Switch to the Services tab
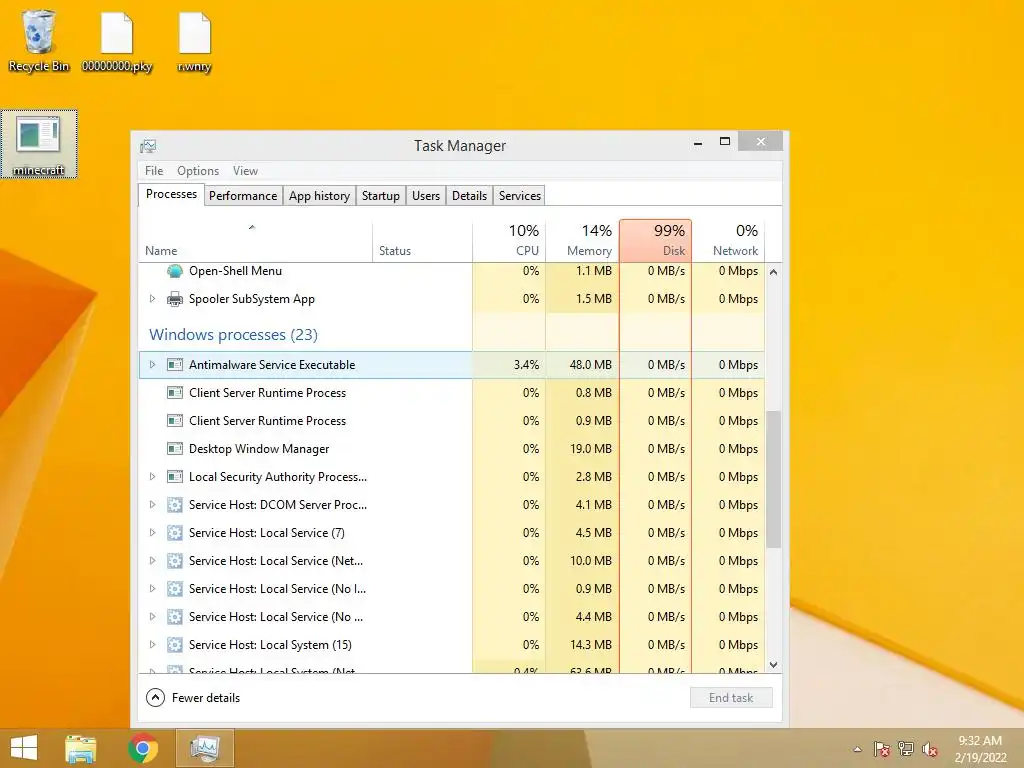Screen dimensions: 1024x768 pos(520,196)
